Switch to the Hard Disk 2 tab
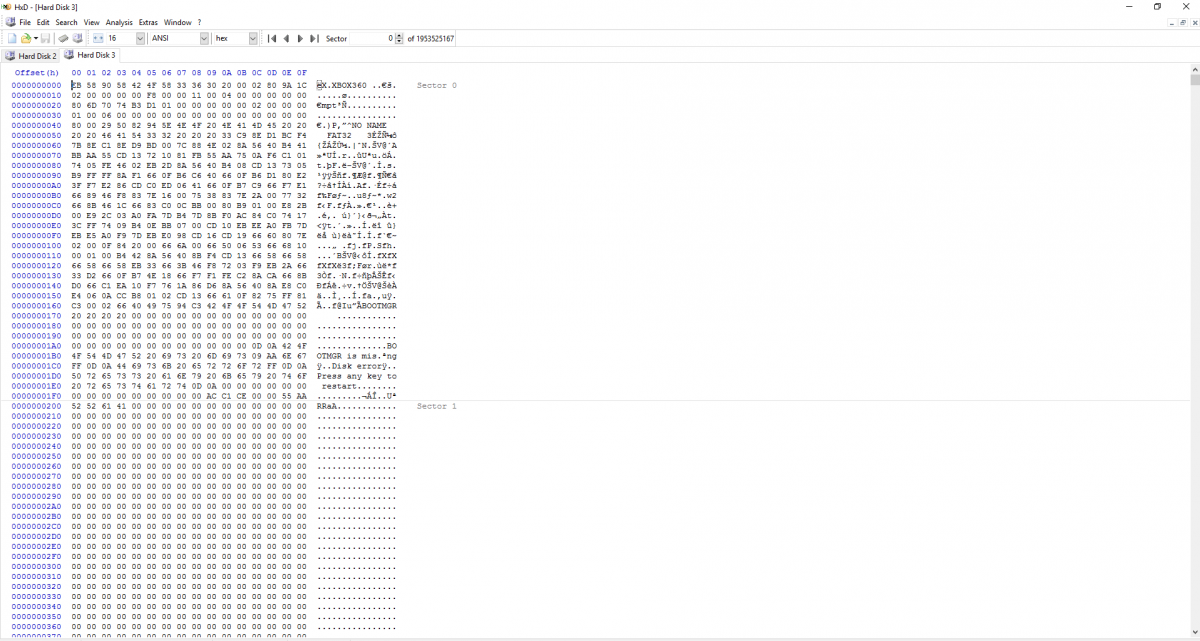Screen dimensions: 1200x641 point(32,56)
